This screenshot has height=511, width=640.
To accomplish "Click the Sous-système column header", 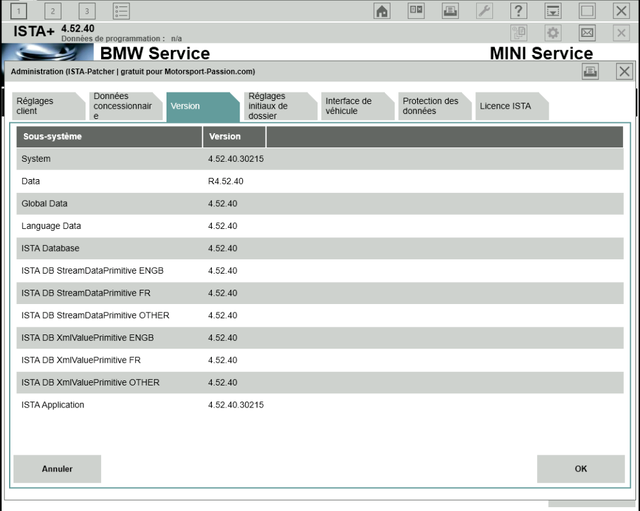I will click(x=109, y=136).
